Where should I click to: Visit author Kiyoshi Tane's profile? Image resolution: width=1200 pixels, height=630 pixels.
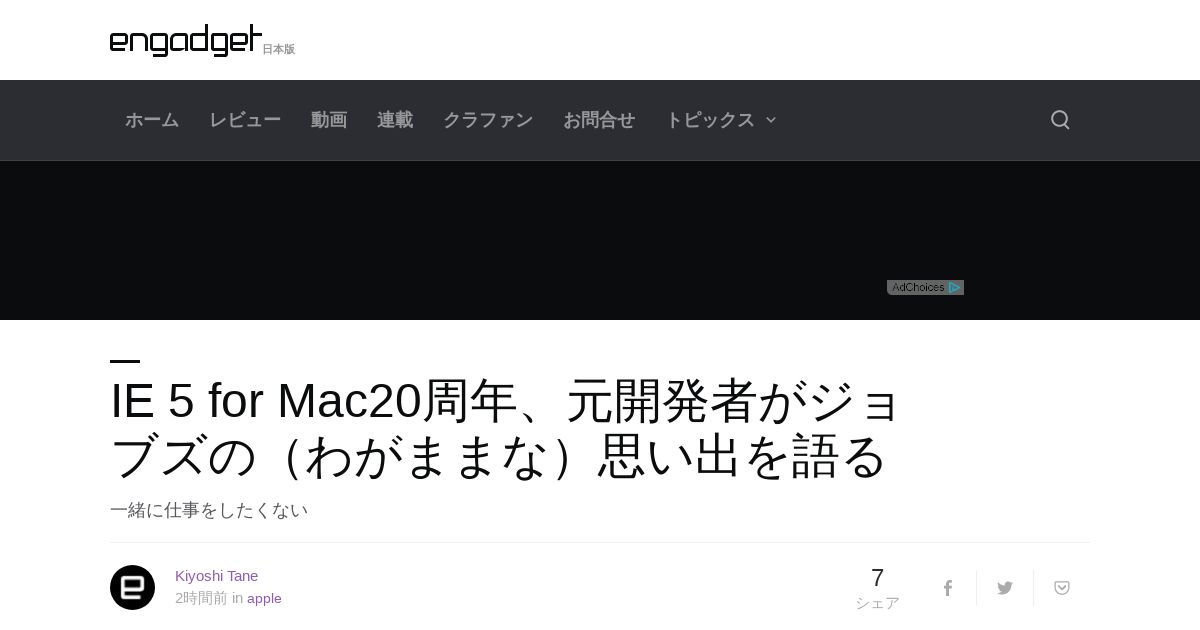click(x=216, y=576)
